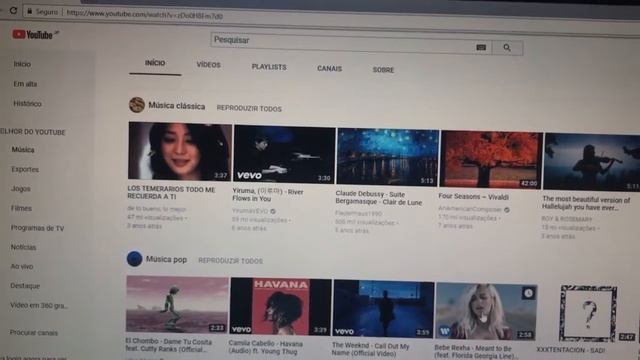Open the CANAIS tab
This screenshot has width=640, height=360.
pos(329,69)
